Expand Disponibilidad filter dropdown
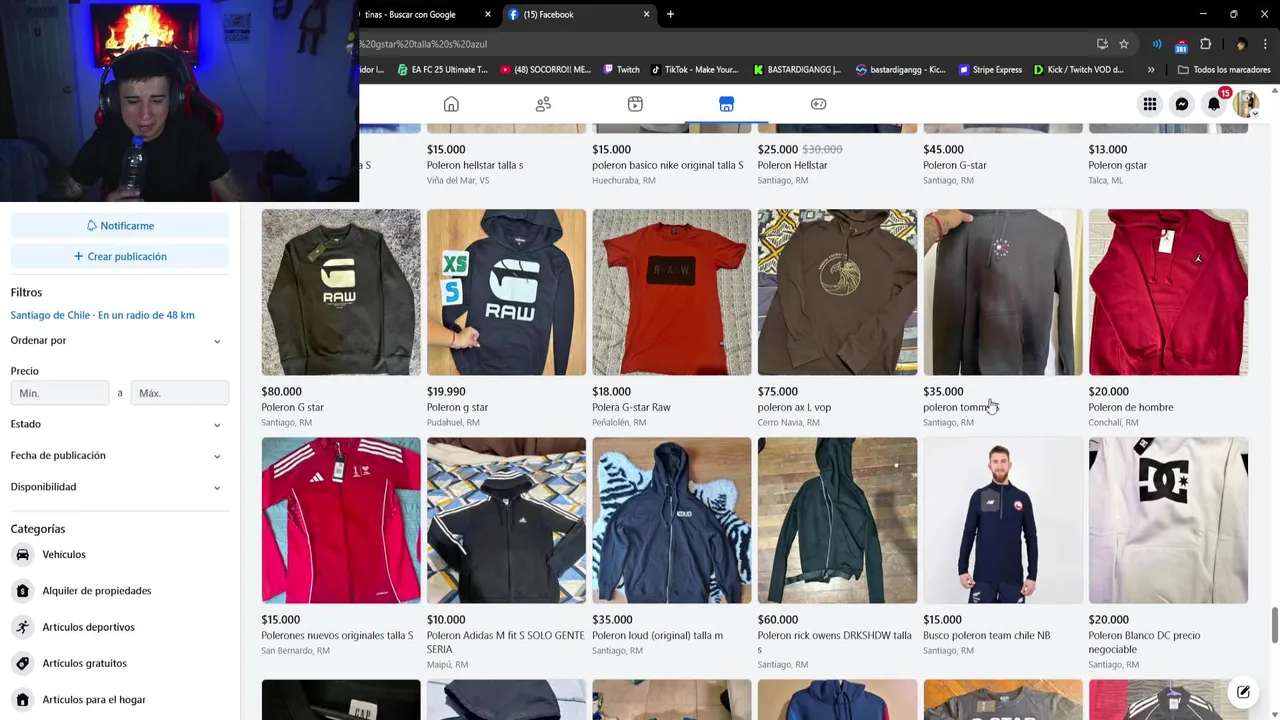The image size is (1280, 720). pos(120,487)
